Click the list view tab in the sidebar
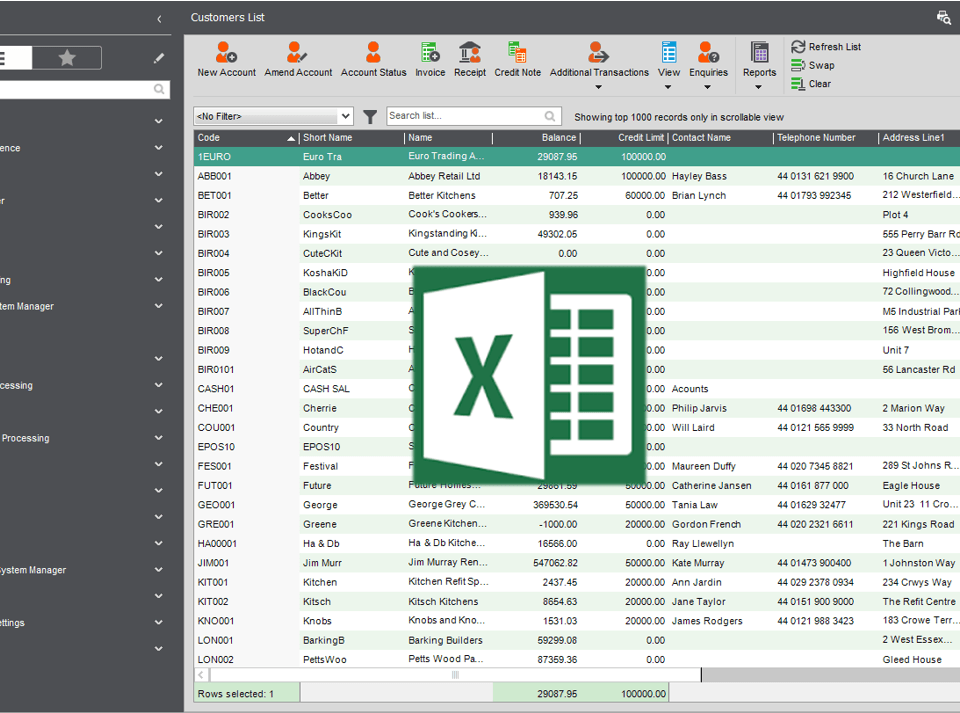 point(15,58)
